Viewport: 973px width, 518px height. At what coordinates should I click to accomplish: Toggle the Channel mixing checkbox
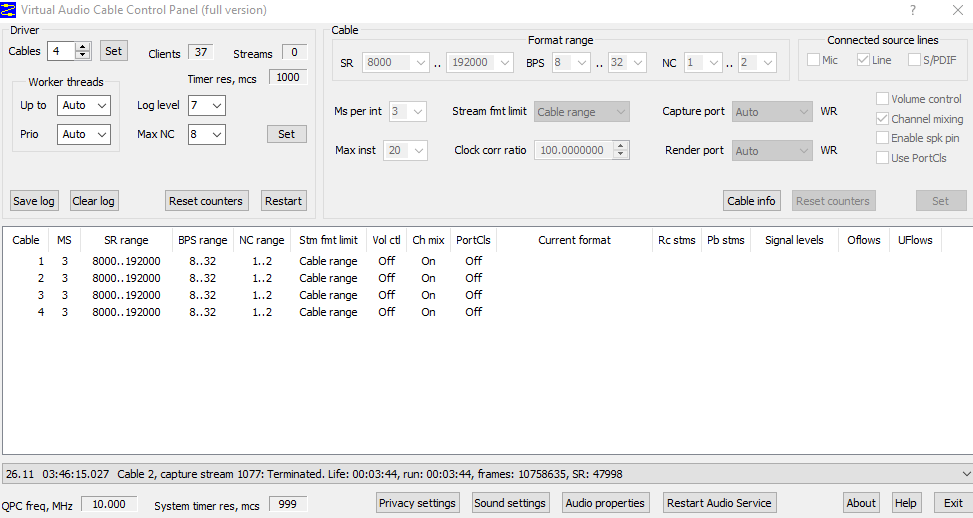coord(882,118)
